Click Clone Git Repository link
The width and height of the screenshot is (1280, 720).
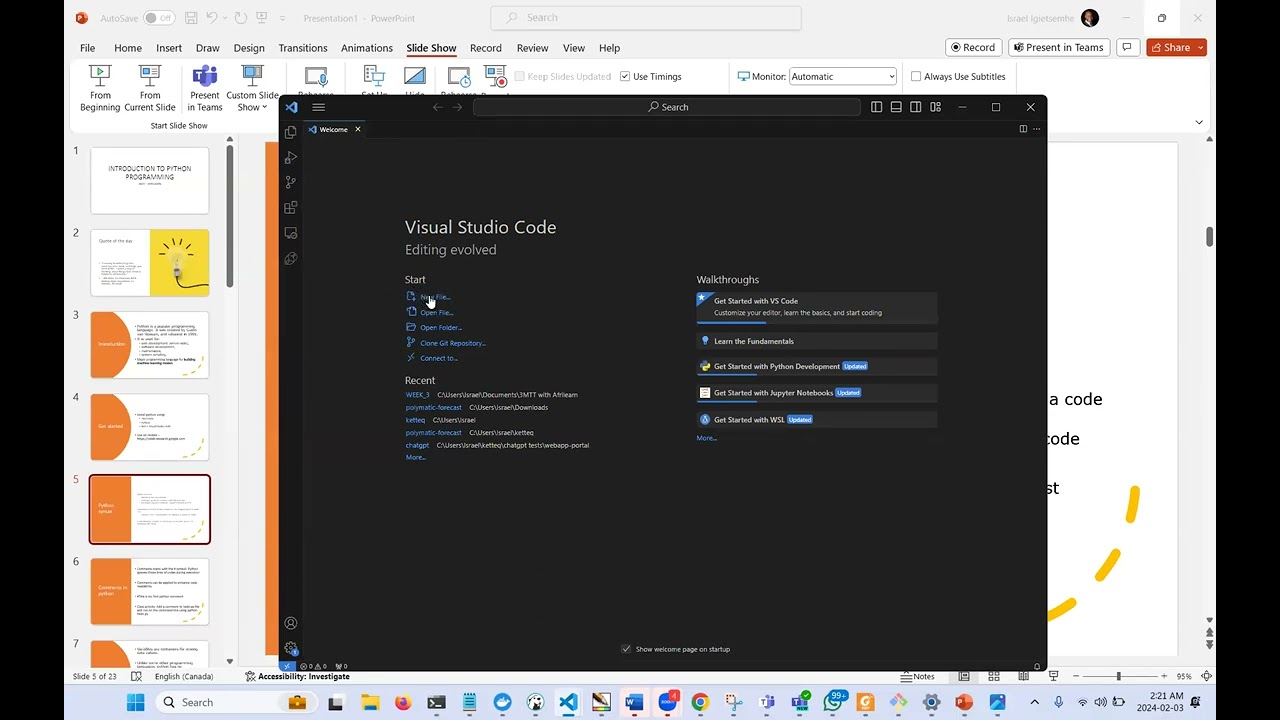[453, 343]
